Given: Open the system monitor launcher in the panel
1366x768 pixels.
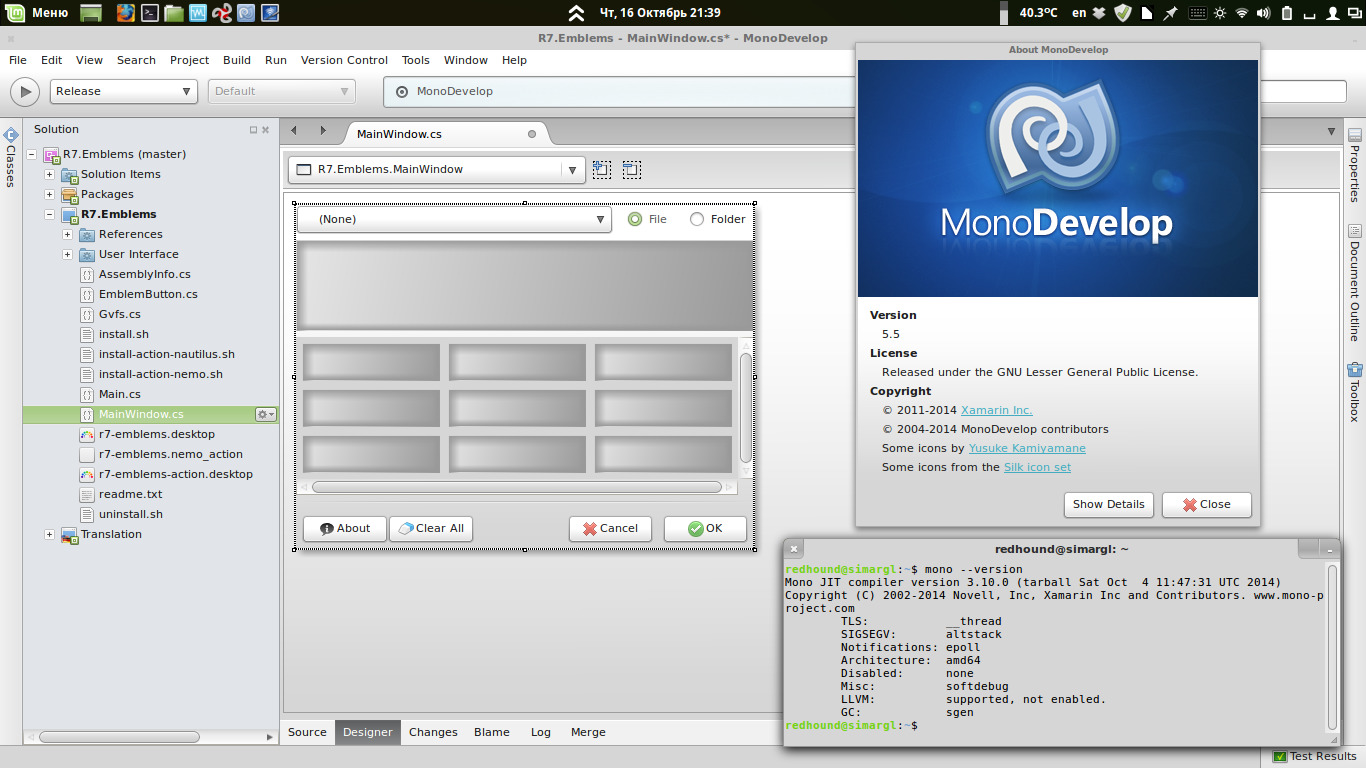Looking at the screenshot, I should coord(198,13).
